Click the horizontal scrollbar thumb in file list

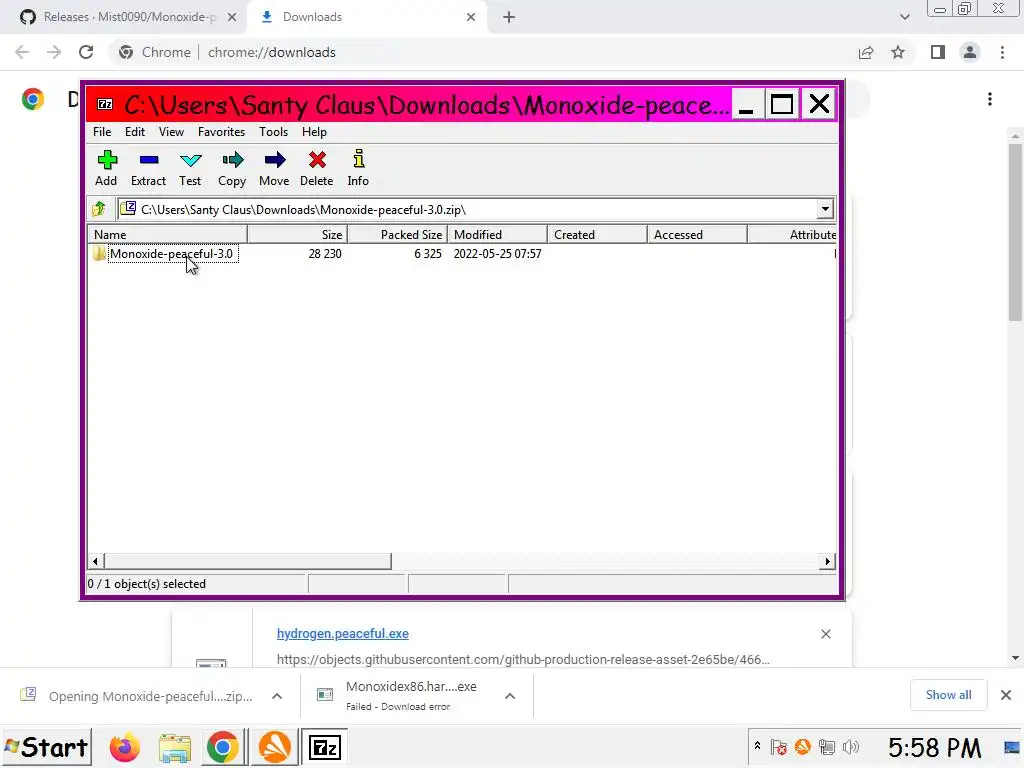pyautogui.click(x=248, y=562)
